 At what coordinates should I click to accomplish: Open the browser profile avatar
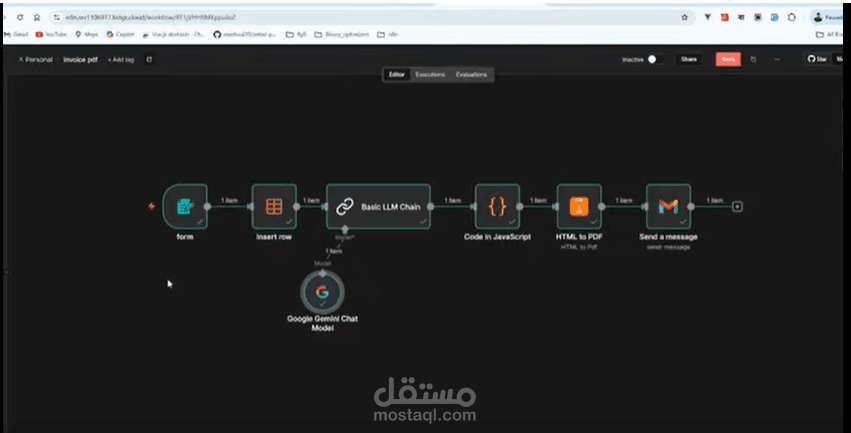(x=818, y=17)
